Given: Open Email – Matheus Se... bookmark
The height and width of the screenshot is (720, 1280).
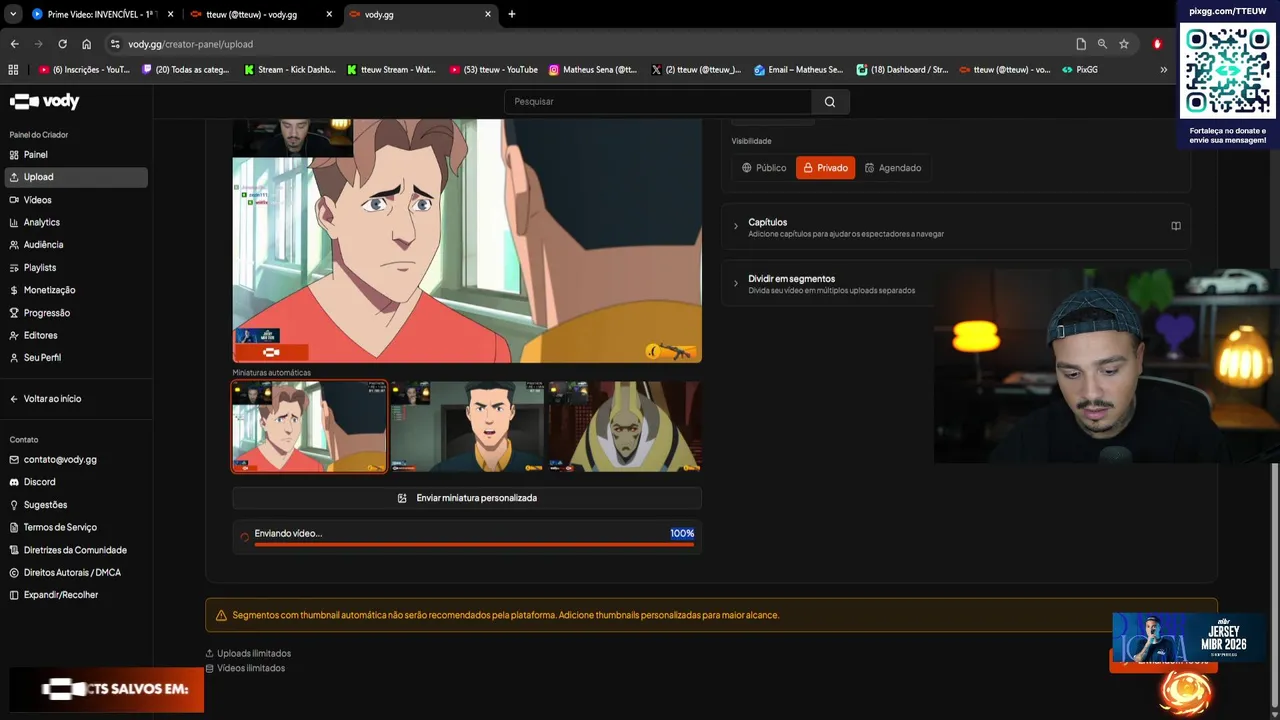Looking at the screenshot, I should click(798, 70).
